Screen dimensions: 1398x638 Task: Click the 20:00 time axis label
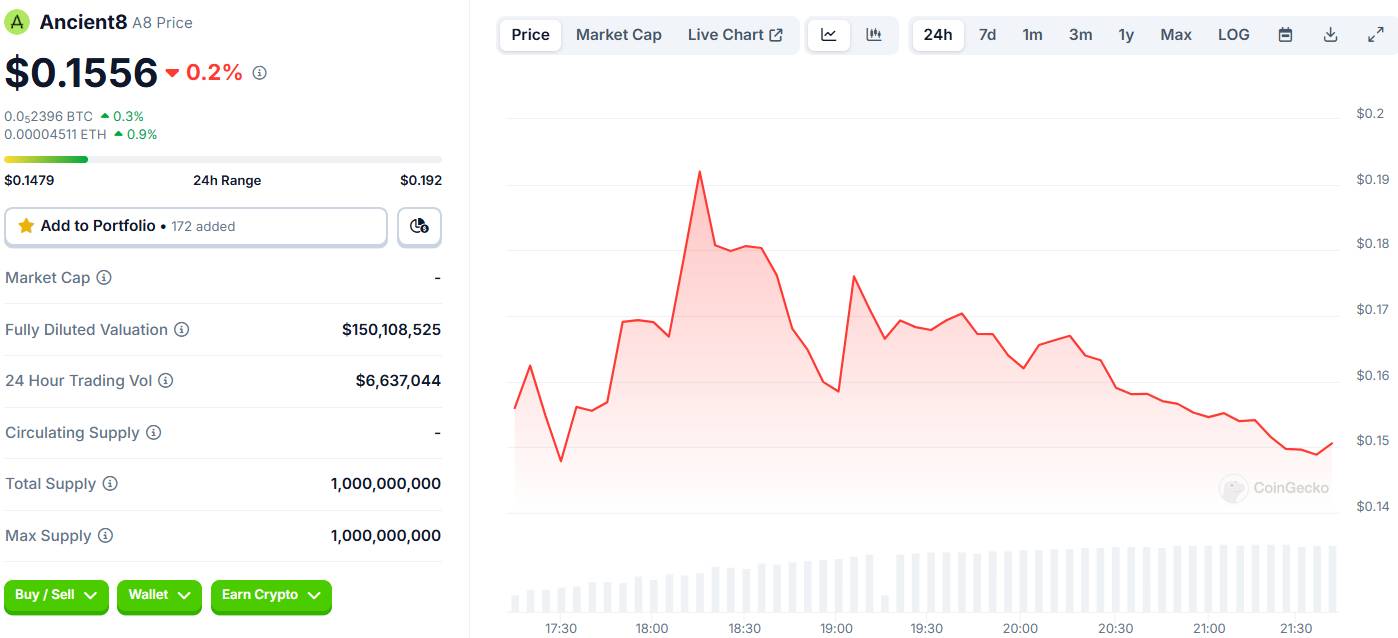1020,629
